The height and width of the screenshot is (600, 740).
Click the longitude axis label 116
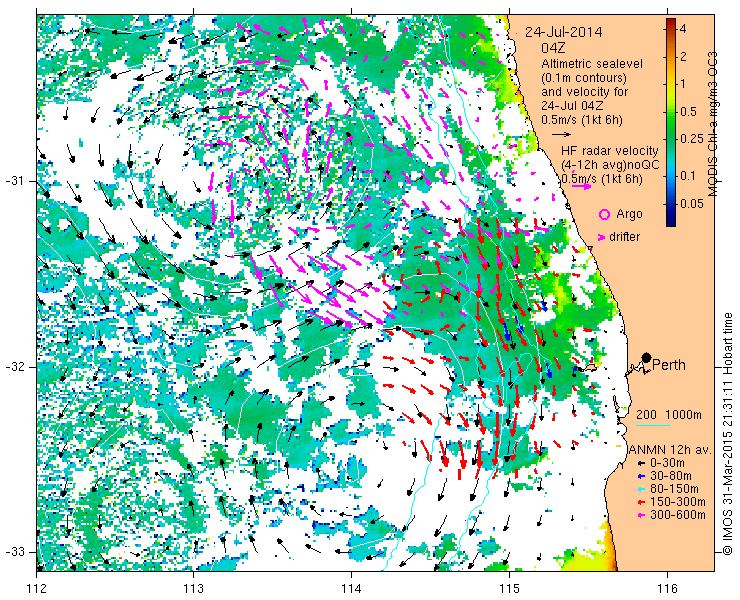click(667, 589)
